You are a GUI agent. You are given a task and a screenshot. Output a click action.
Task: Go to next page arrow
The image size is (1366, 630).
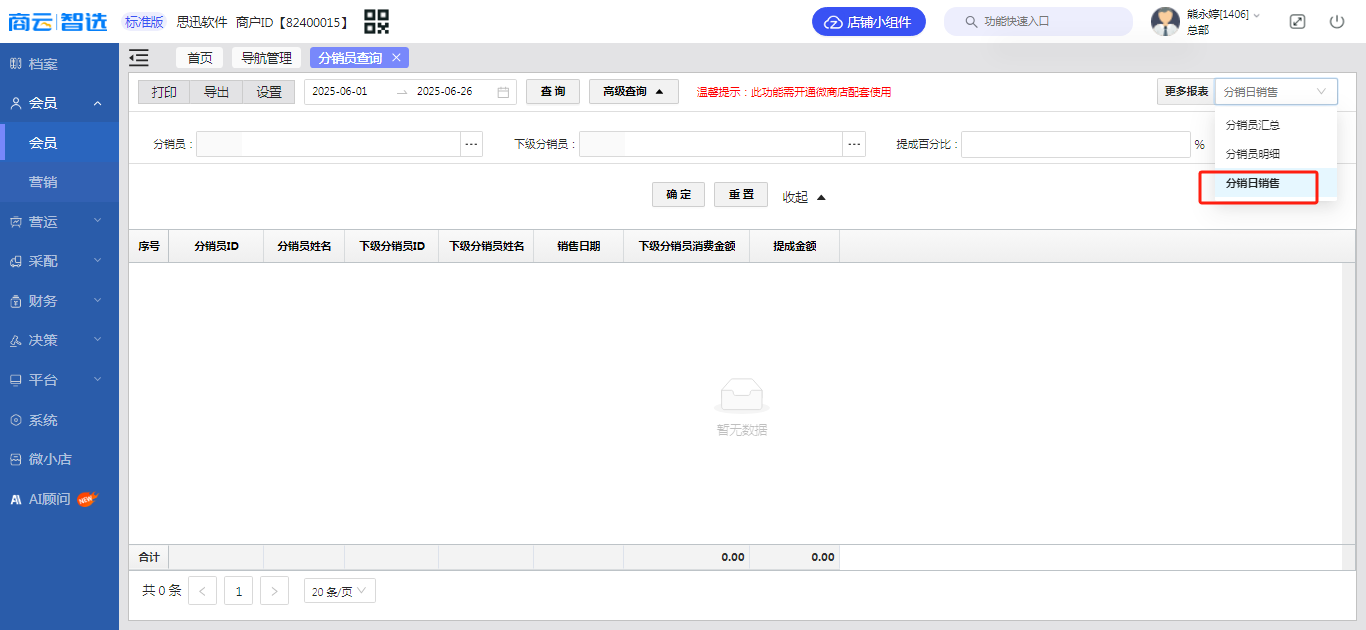[x=275, y=591]
